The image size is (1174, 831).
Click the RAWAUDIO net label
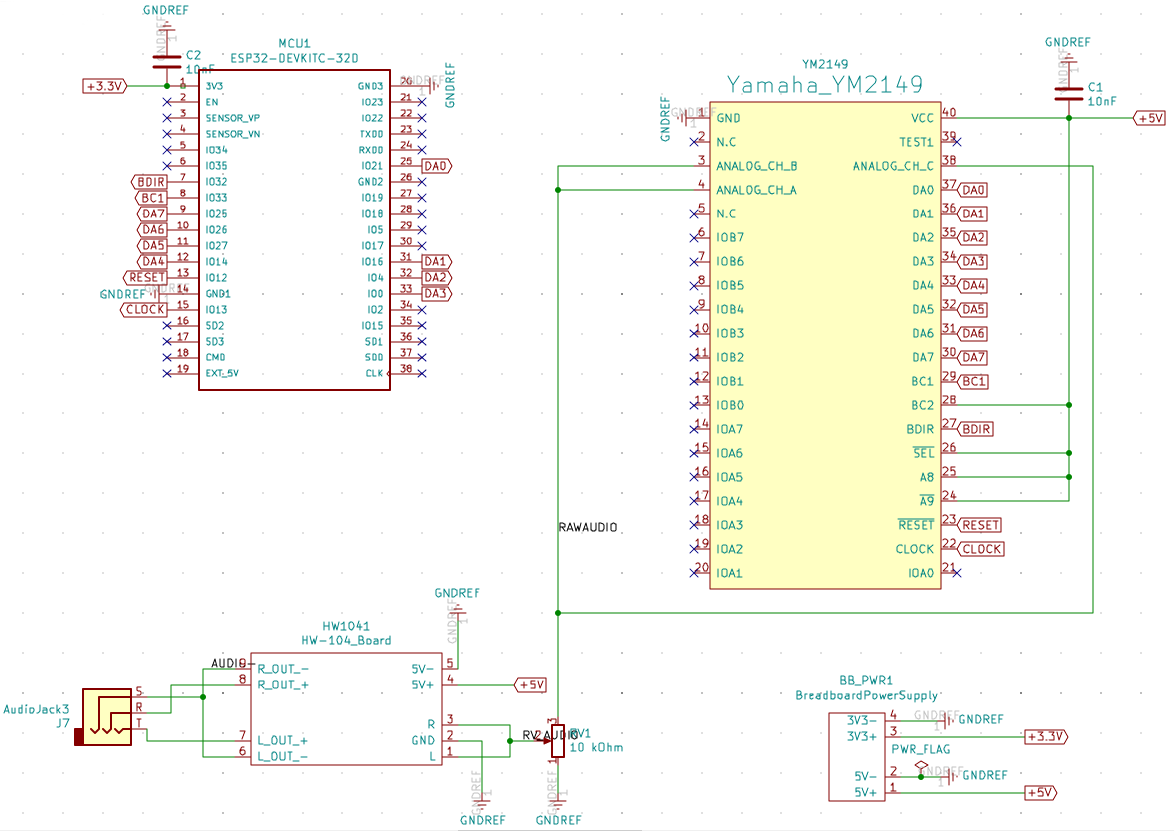coord(588,527)
